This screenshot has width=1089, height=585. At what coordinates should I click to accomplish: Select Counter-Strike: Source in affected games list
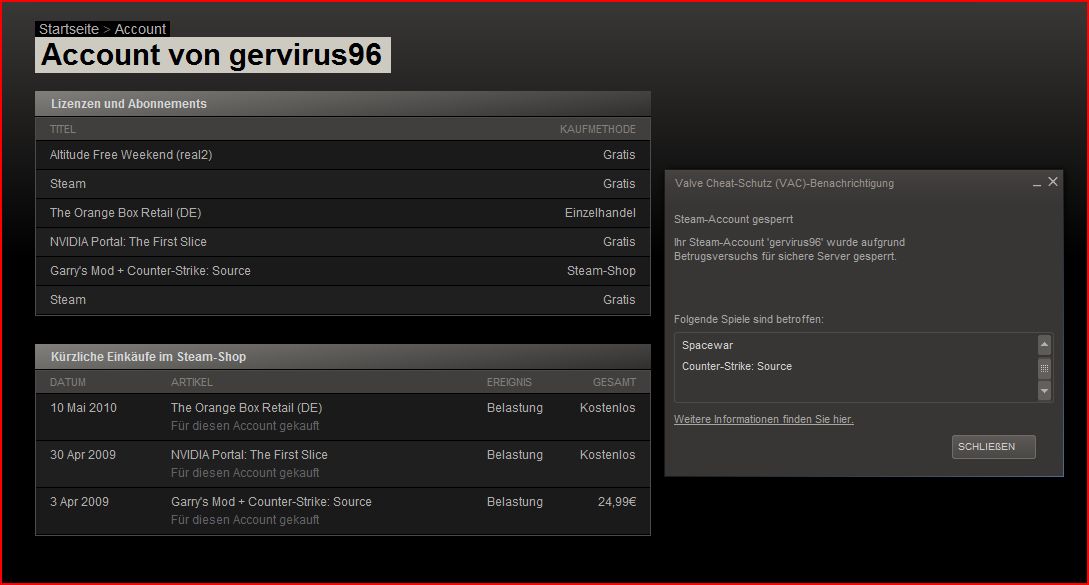point(736,366)
